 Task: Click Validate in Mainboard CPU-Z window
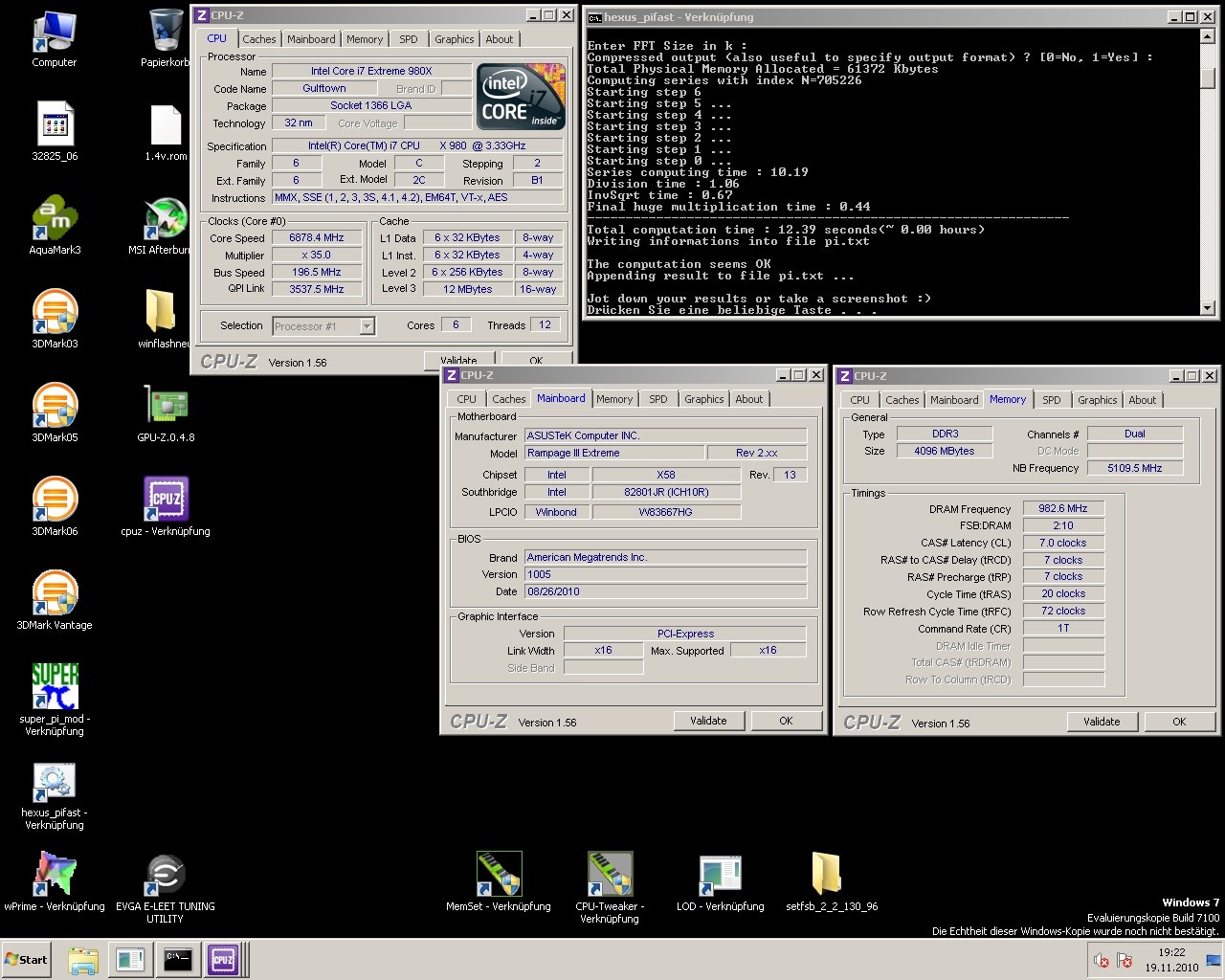click(x=708, y=721)
